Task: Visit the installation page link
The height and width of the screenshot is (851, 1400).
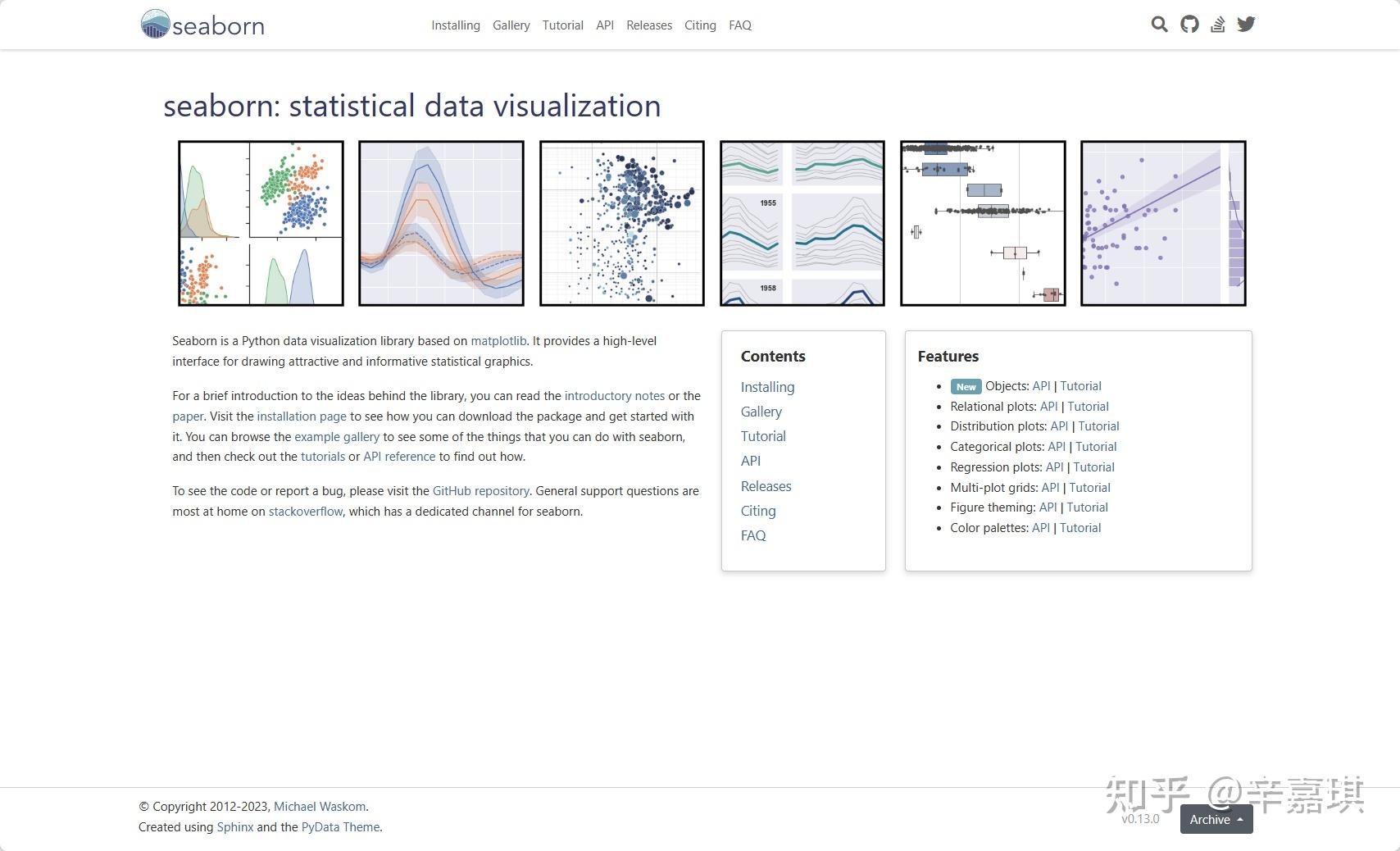Action: [301, 416]
